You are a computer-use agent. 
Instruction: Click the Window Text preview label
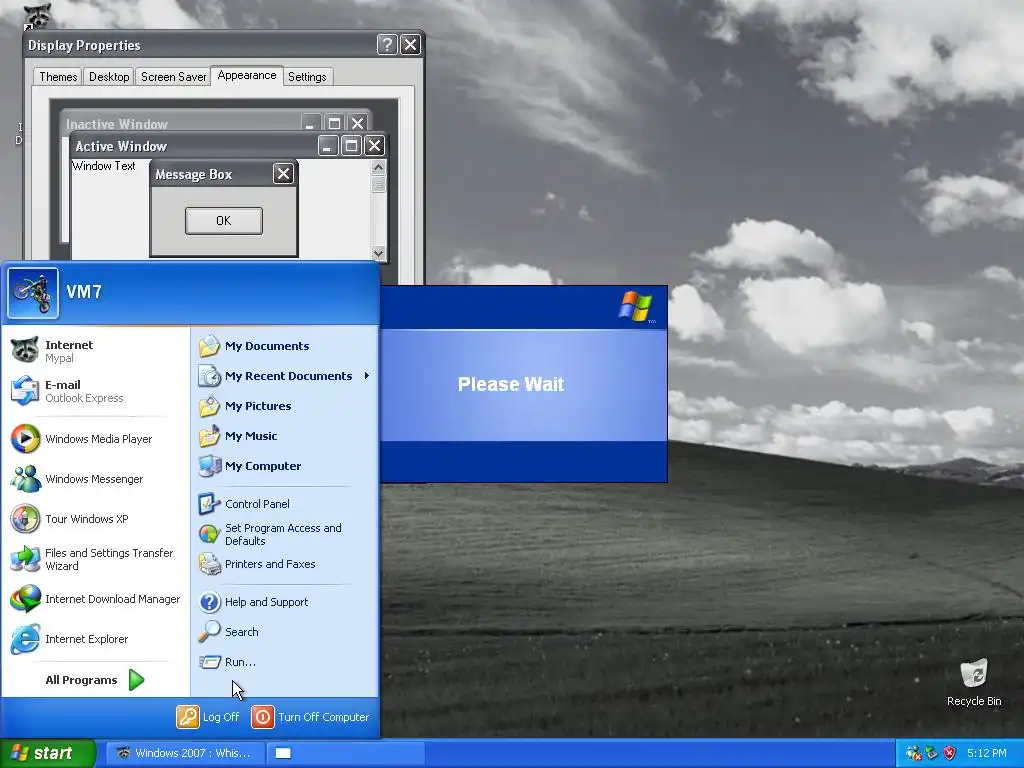click(104, 166)
